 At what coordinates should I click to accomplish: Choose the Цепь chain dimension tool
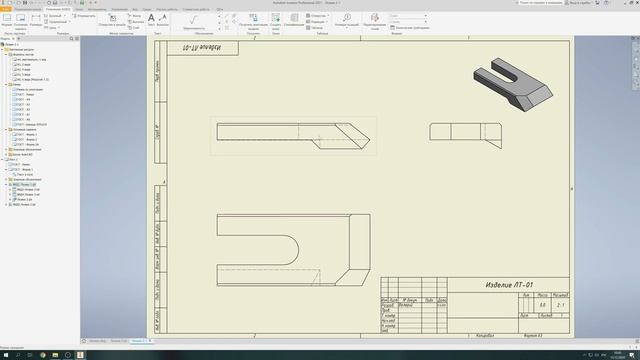pyautogui.click(x=51, y=28)
